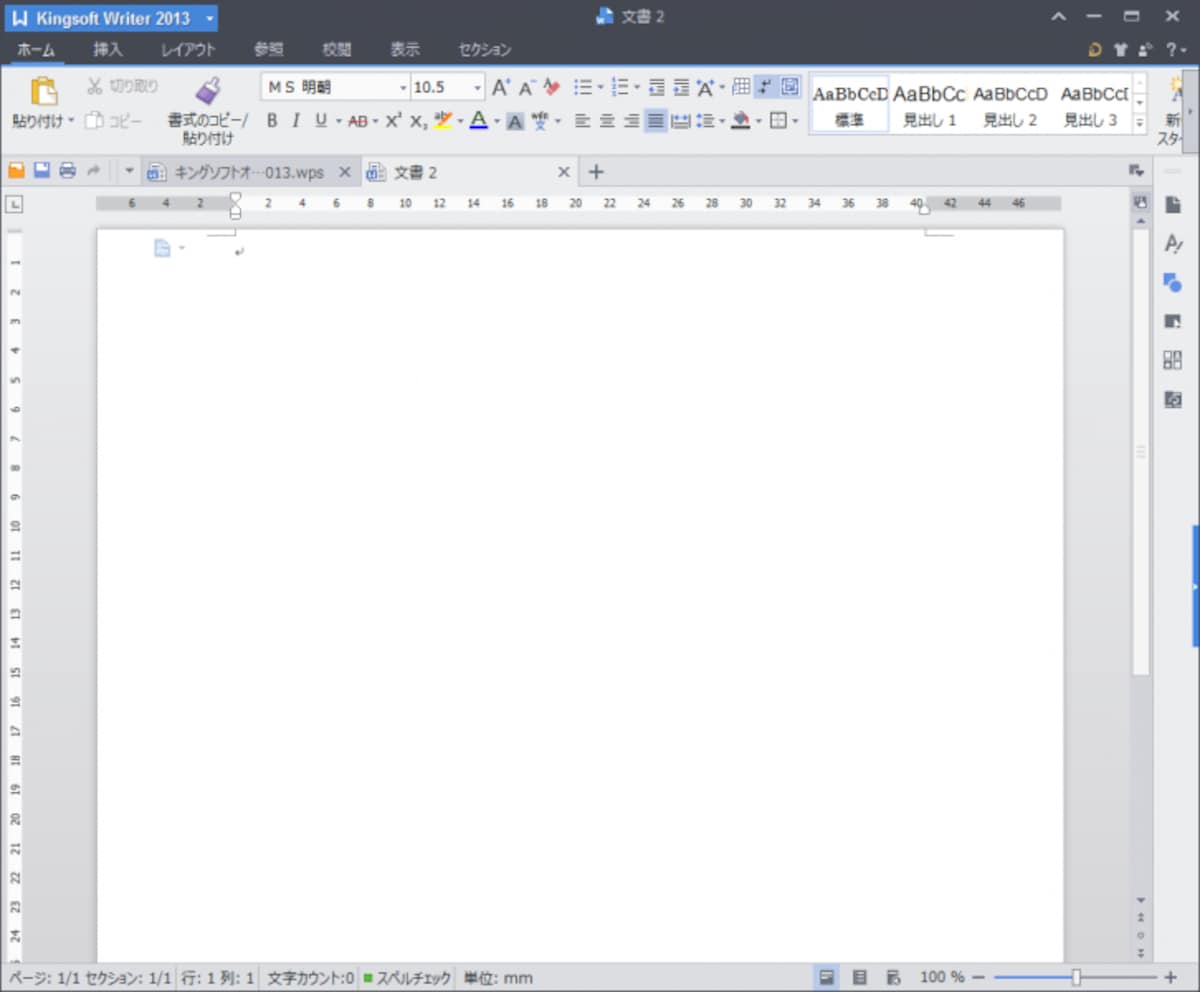This screenshot has width=1200, height=992.
Task: Click the increase font size icon
Action: point(501,87)
